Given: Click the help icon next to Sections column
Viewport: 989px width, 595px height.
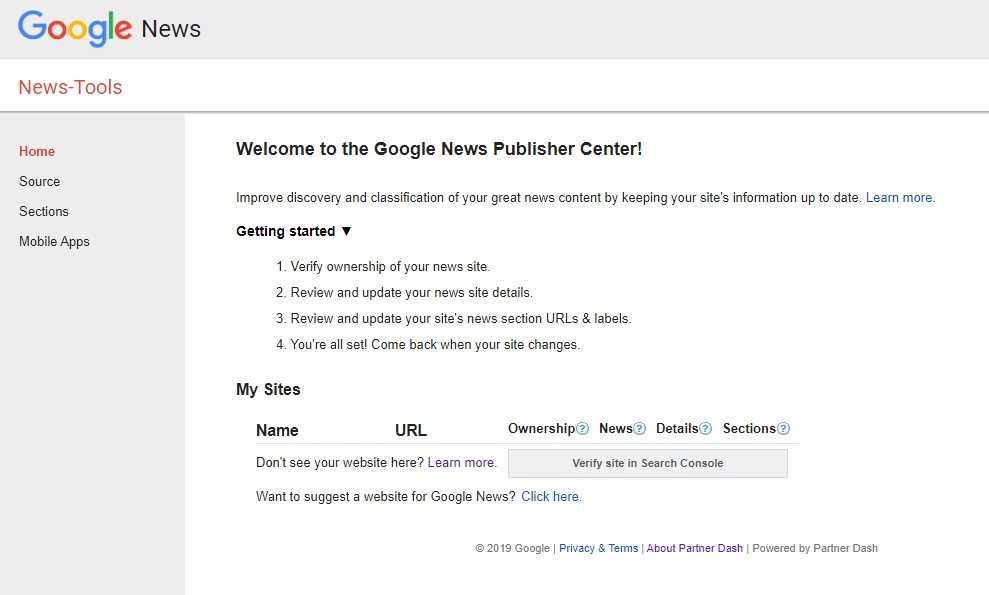Looking at the screenshot, I should (x=783, y=429).
